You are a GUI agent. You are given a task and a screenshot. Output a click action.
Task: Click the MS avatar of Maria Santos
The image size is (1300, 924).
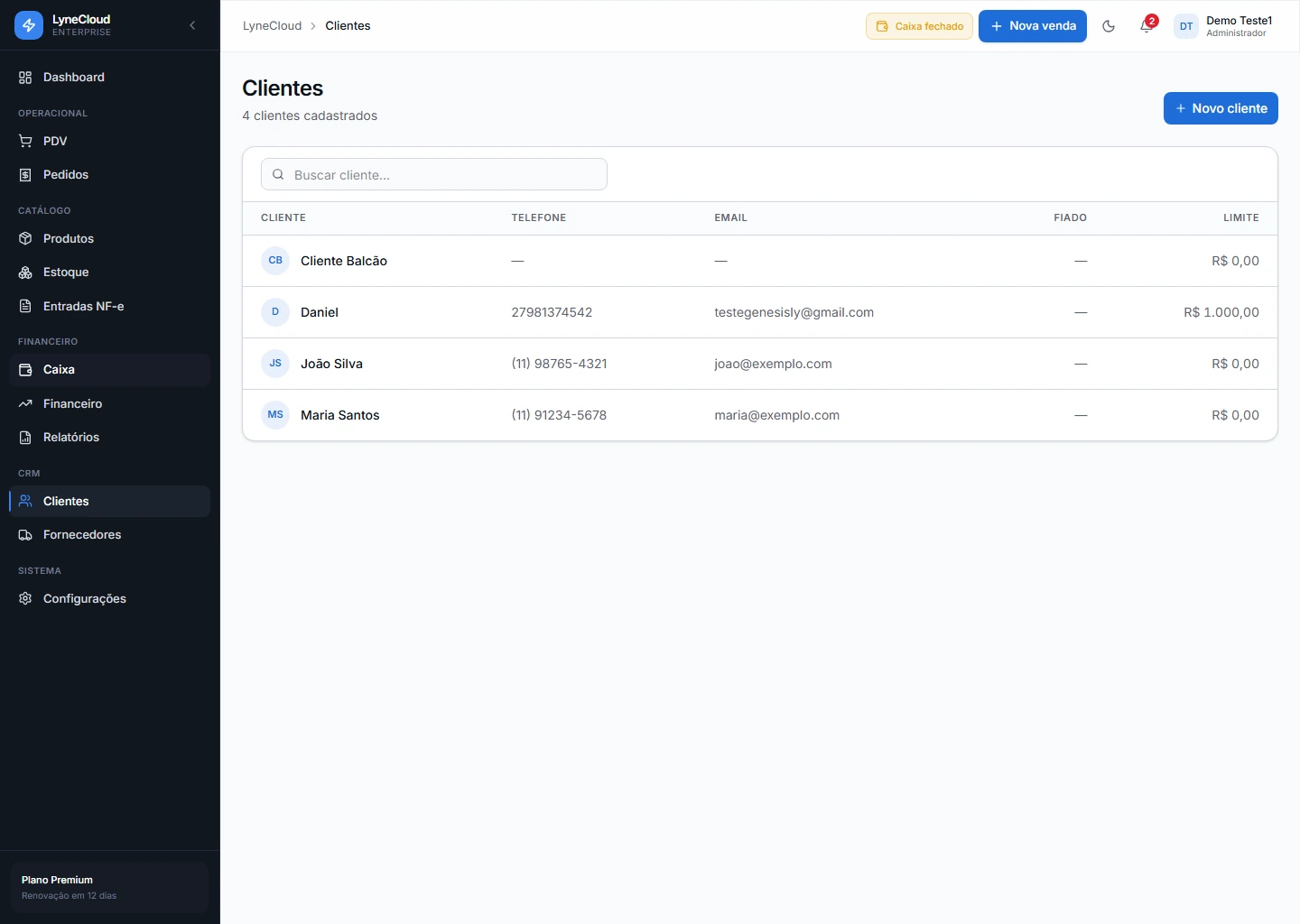click(275, 415)
